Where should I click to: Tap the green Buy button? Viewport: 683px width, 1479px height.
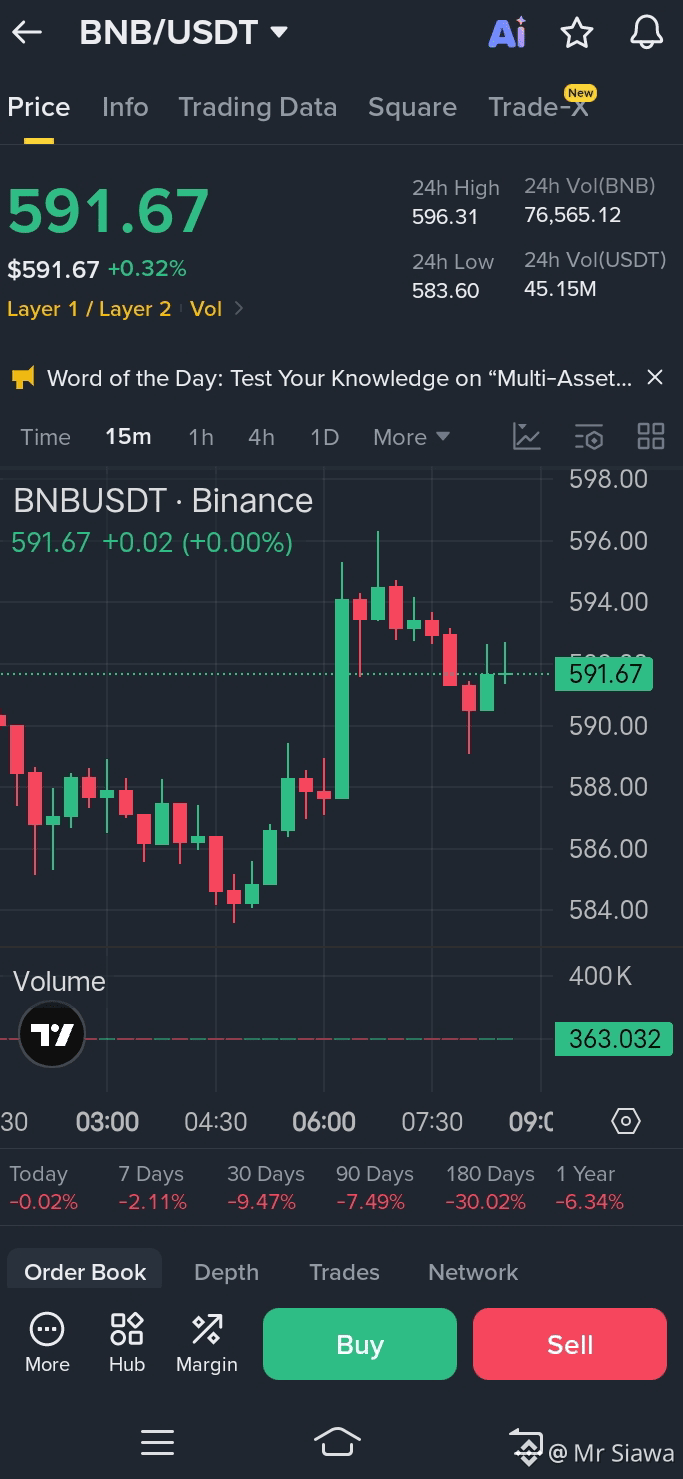click(x=360, y=1344)
